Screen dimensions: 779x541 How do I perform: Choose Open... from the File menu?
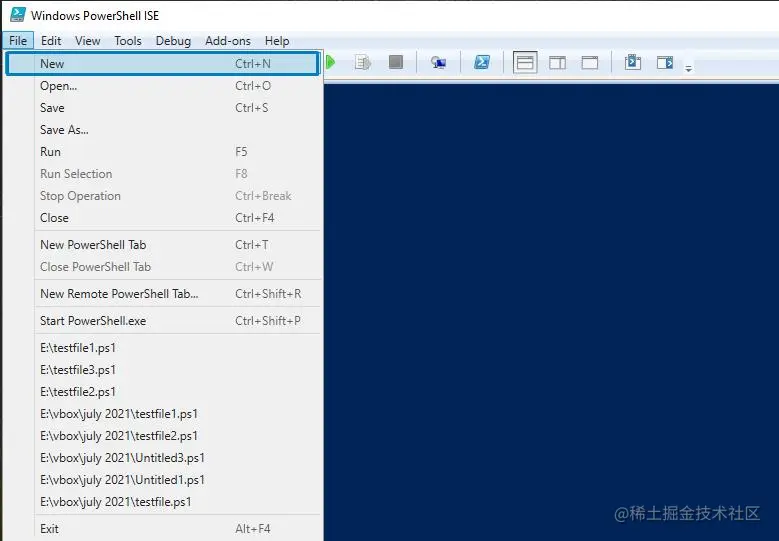click(x=162, y=86)
